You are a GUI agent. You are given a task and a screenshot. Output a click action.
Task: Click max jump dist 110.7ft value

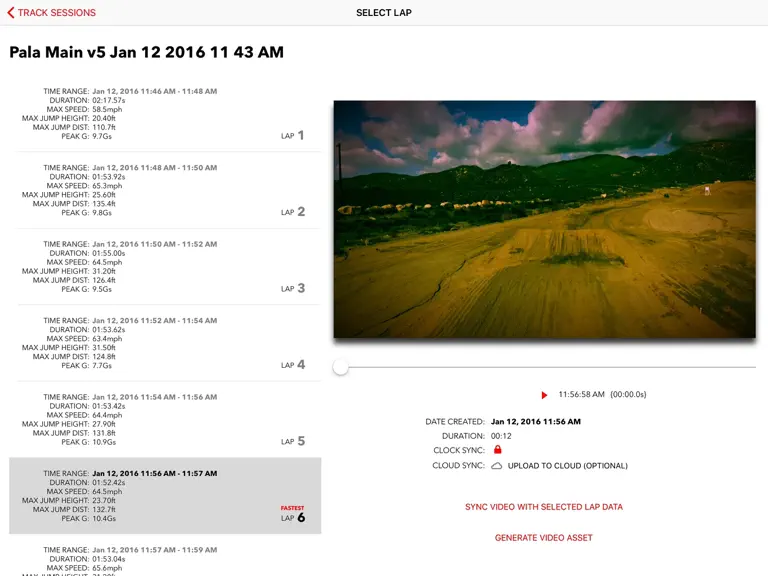coord(104,127)
